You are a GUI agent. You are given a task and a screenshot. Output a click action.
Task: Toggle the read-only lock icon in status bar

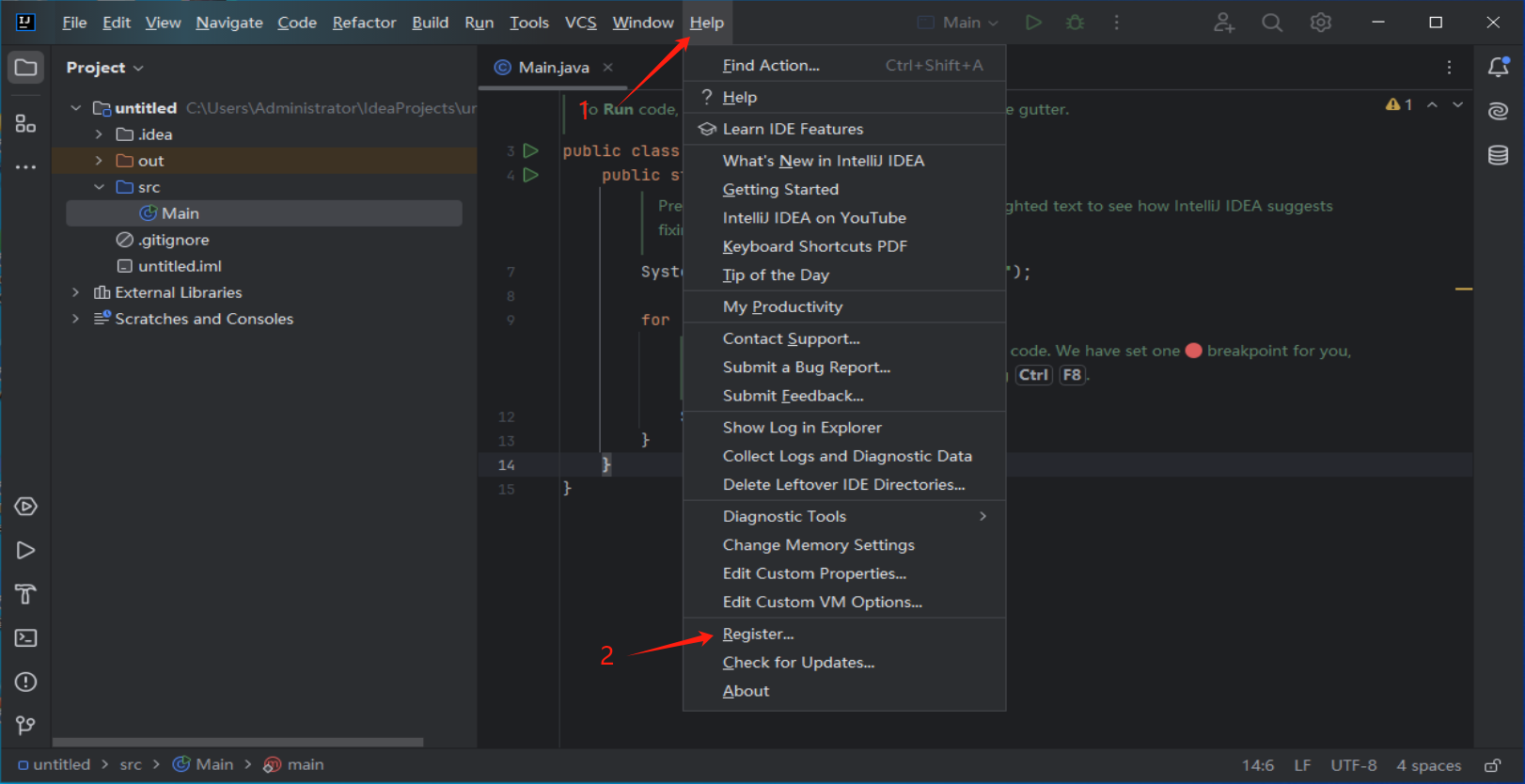[1492, 765]
